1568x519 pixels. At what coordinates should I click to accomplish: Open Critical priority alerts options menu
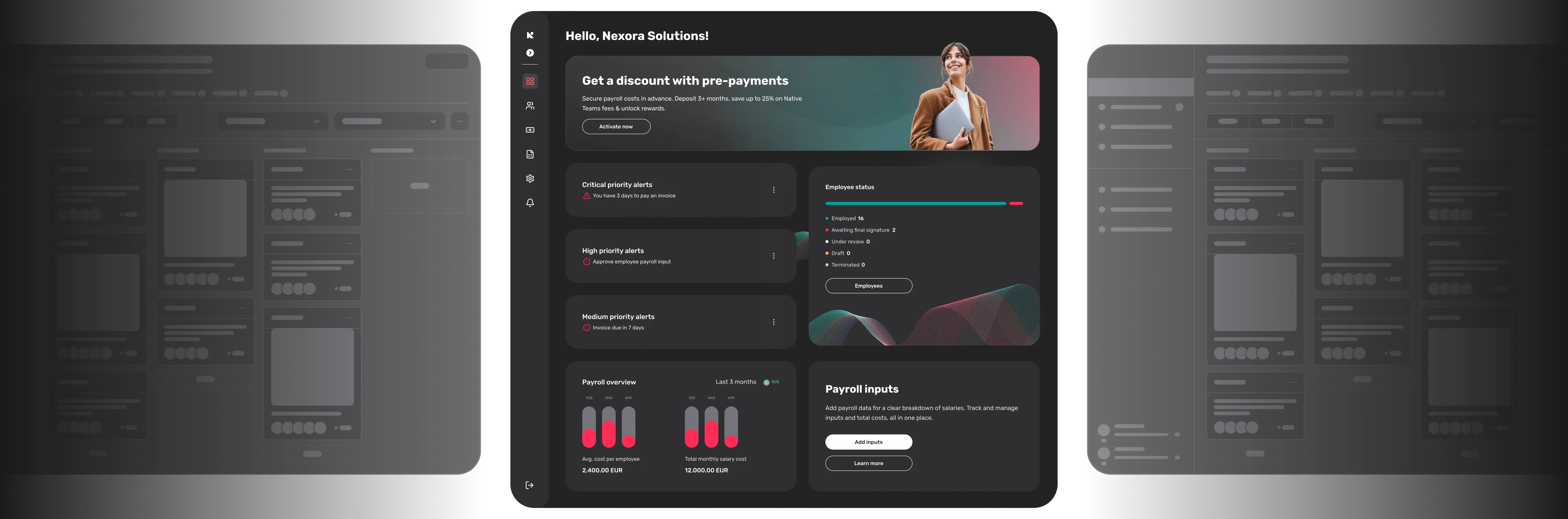[773, 190]
